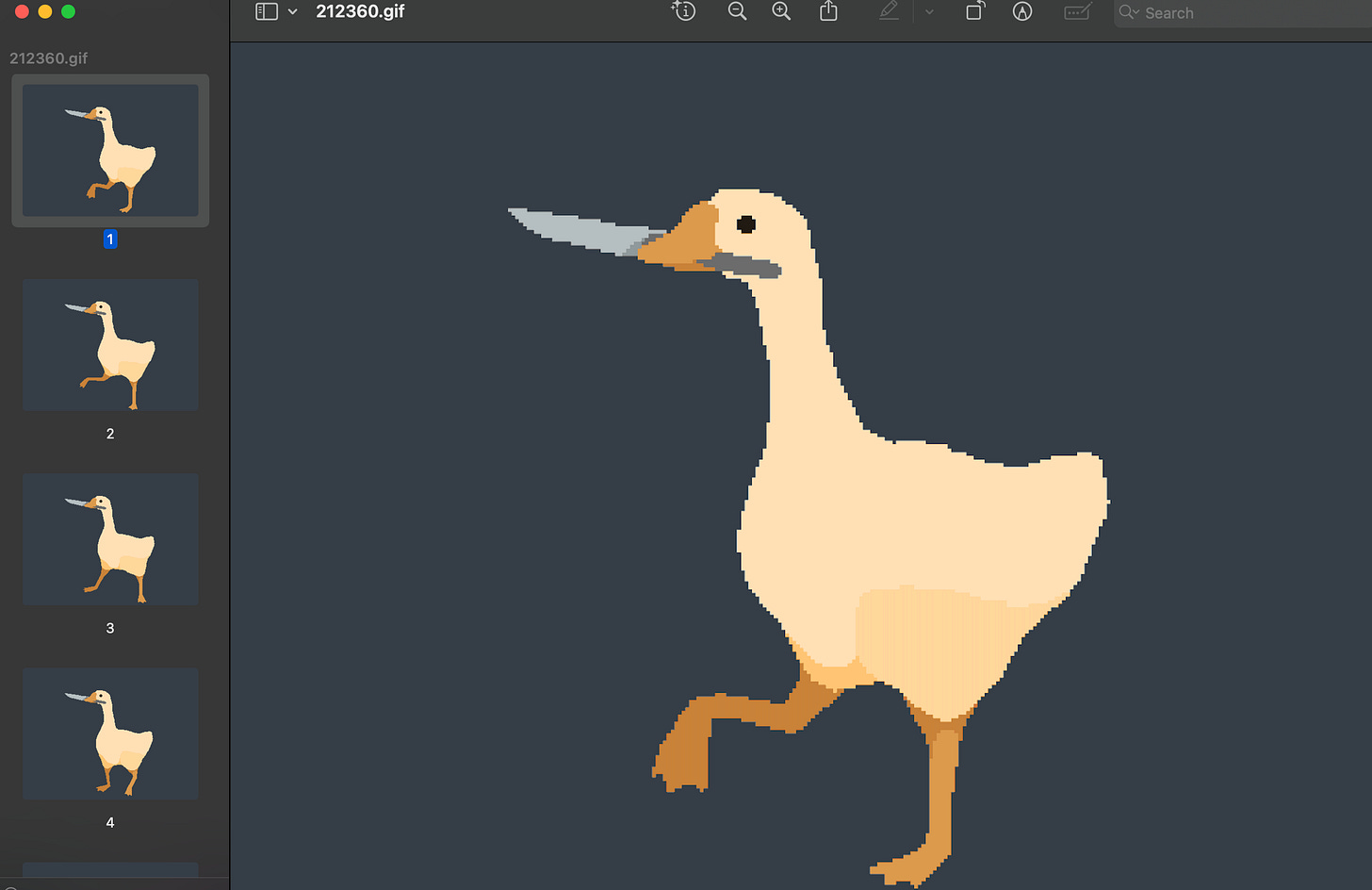Show the image inspector info

(684, 11)
